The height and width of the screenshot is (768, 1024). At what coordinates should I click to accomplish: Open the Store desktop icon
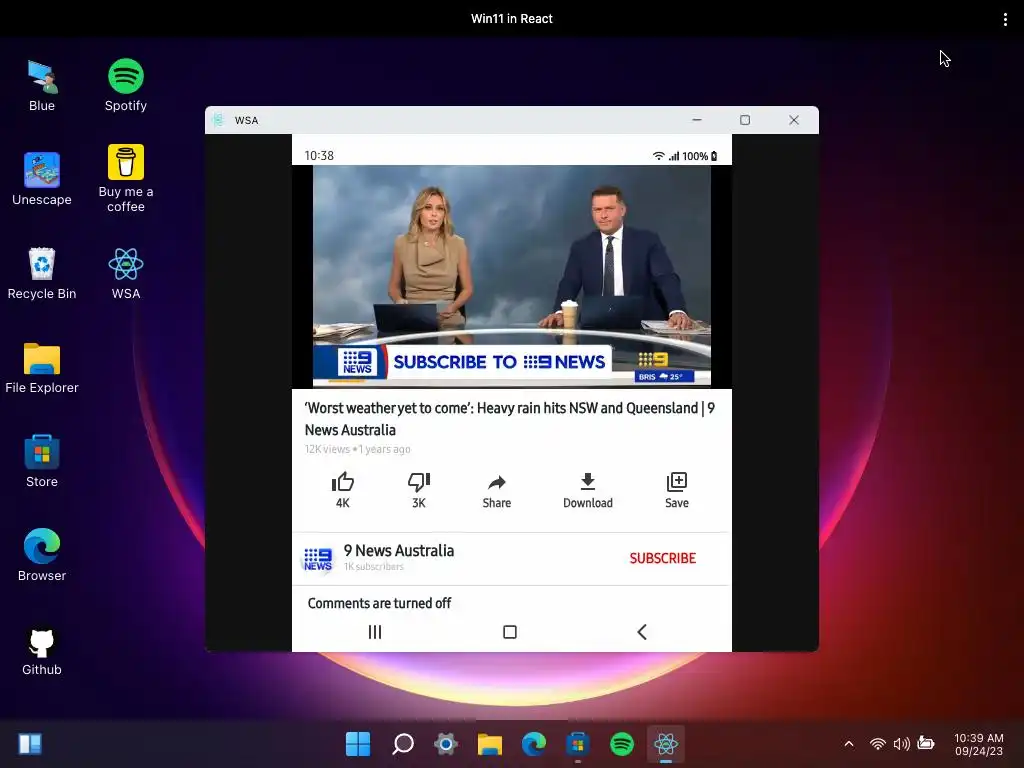[42, 462]
